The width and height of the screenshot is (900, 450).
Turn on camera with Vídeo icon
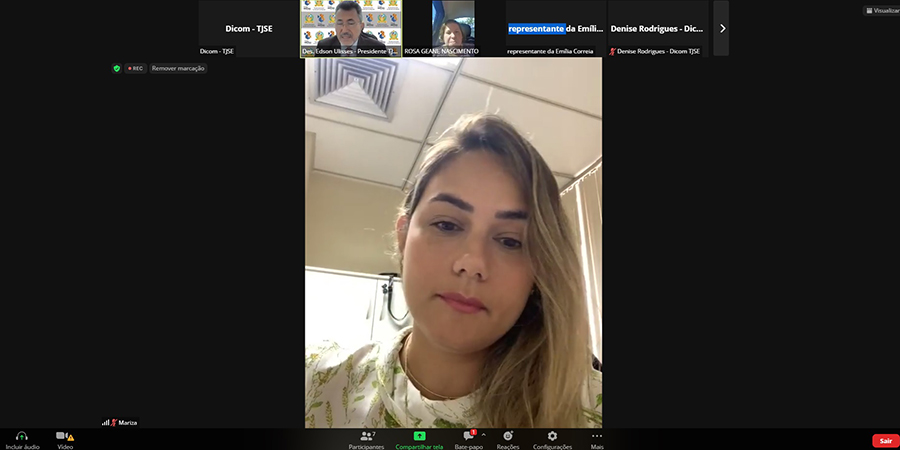[63, 436]
